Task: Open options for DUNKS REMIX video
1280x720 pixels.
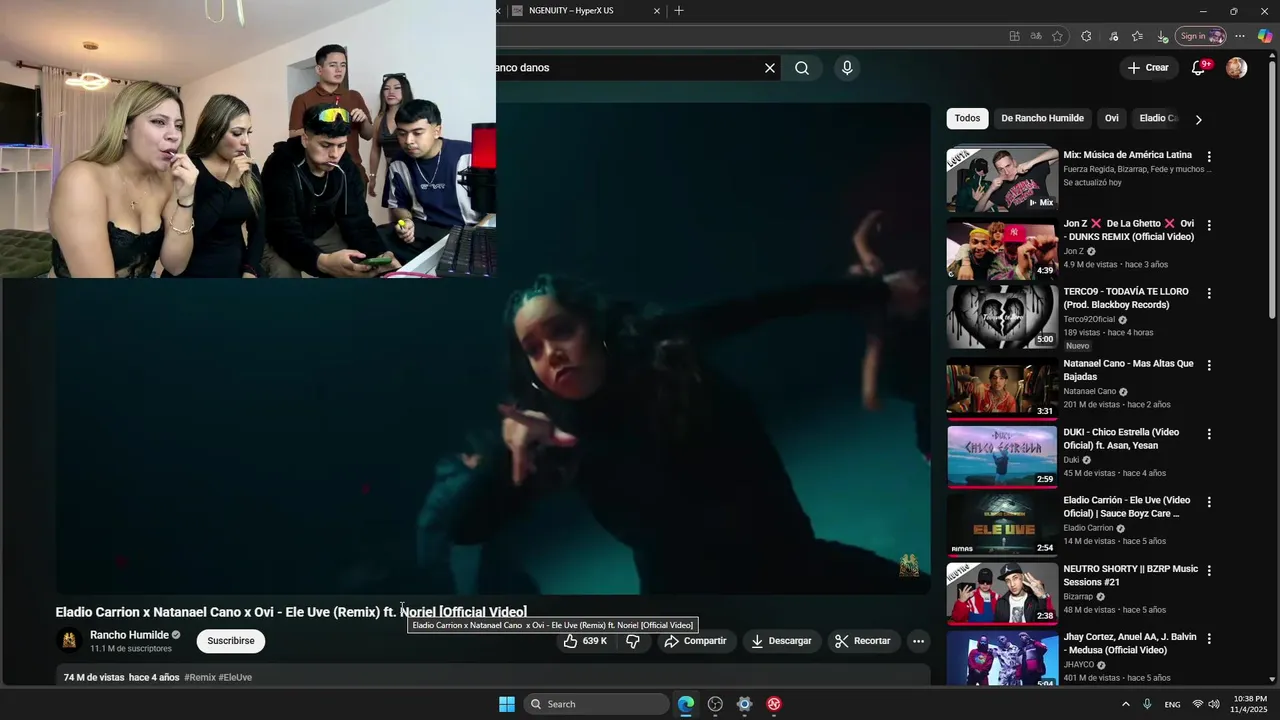Action: point(1209,225)
